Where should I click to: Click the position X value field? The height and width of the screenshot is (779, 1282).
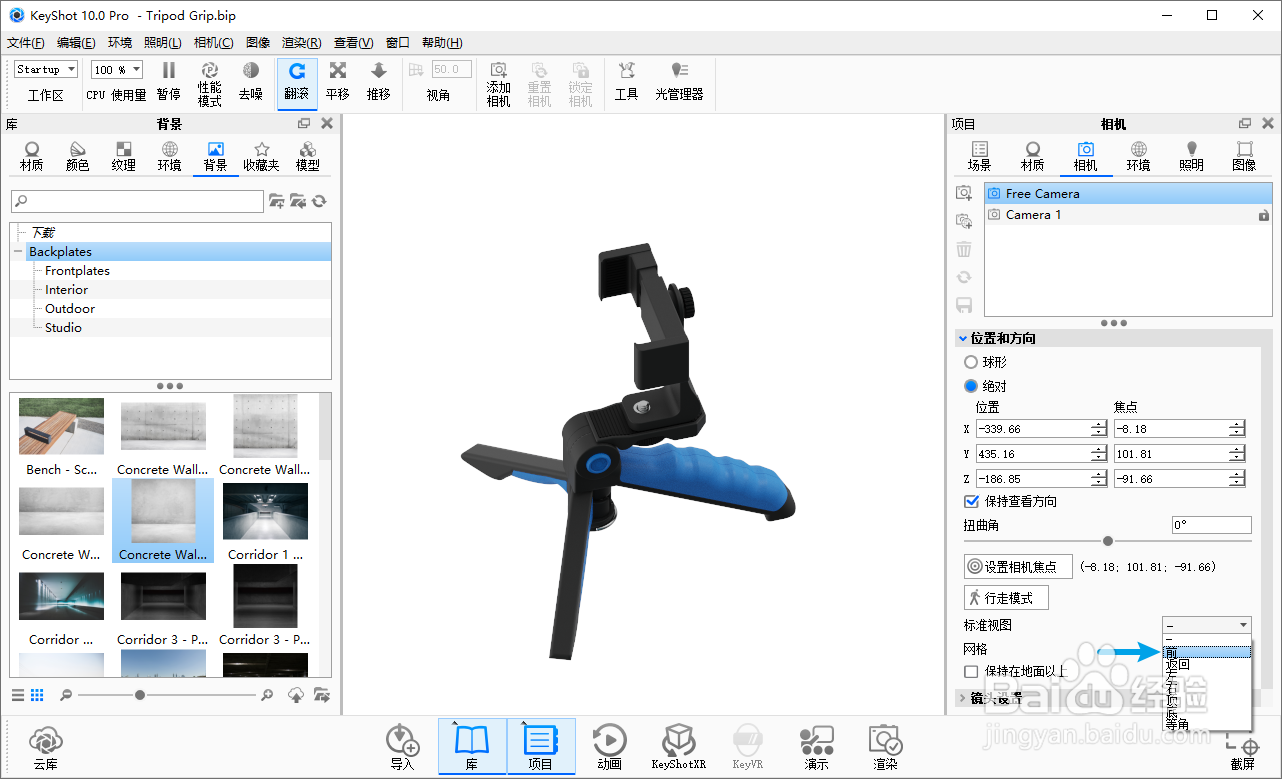click(x=1033, y=428)
